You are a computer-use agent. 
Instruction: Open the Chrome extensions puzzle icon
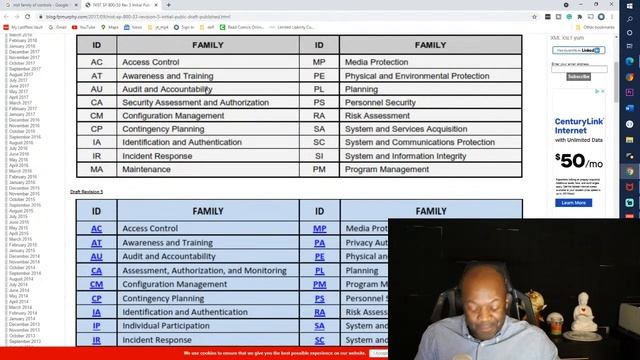click(x=580, y=17)
